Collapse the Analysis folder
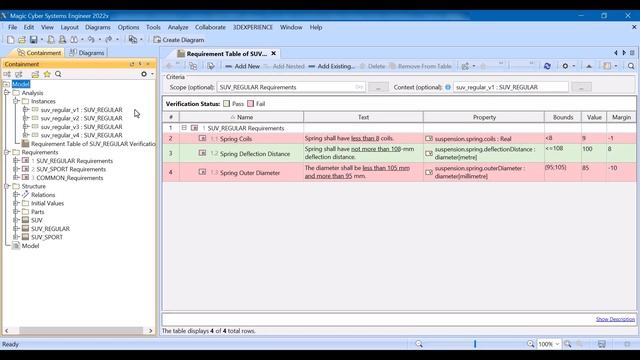The height and width of the screenshot is (360, 640). pyautogui.click(x=7, y=93)
